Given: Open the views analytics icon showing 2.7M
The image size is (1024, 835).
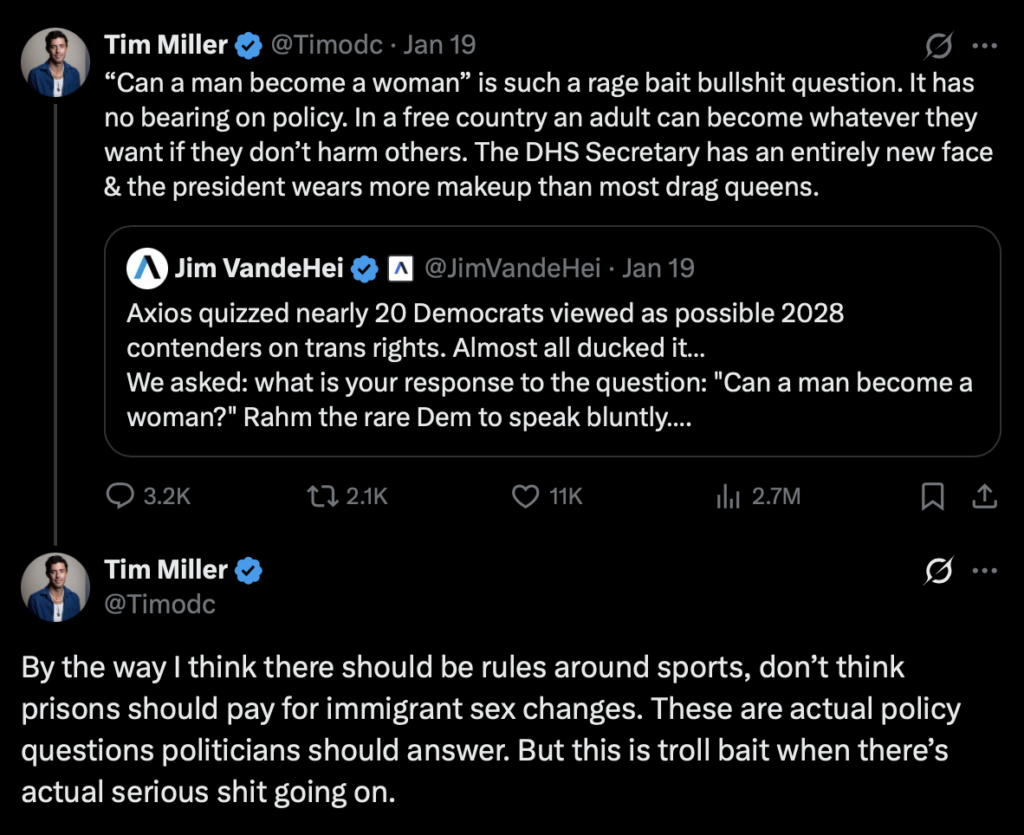Looking at the screenshot, I should pyautogui.click(x=727, y=495).
